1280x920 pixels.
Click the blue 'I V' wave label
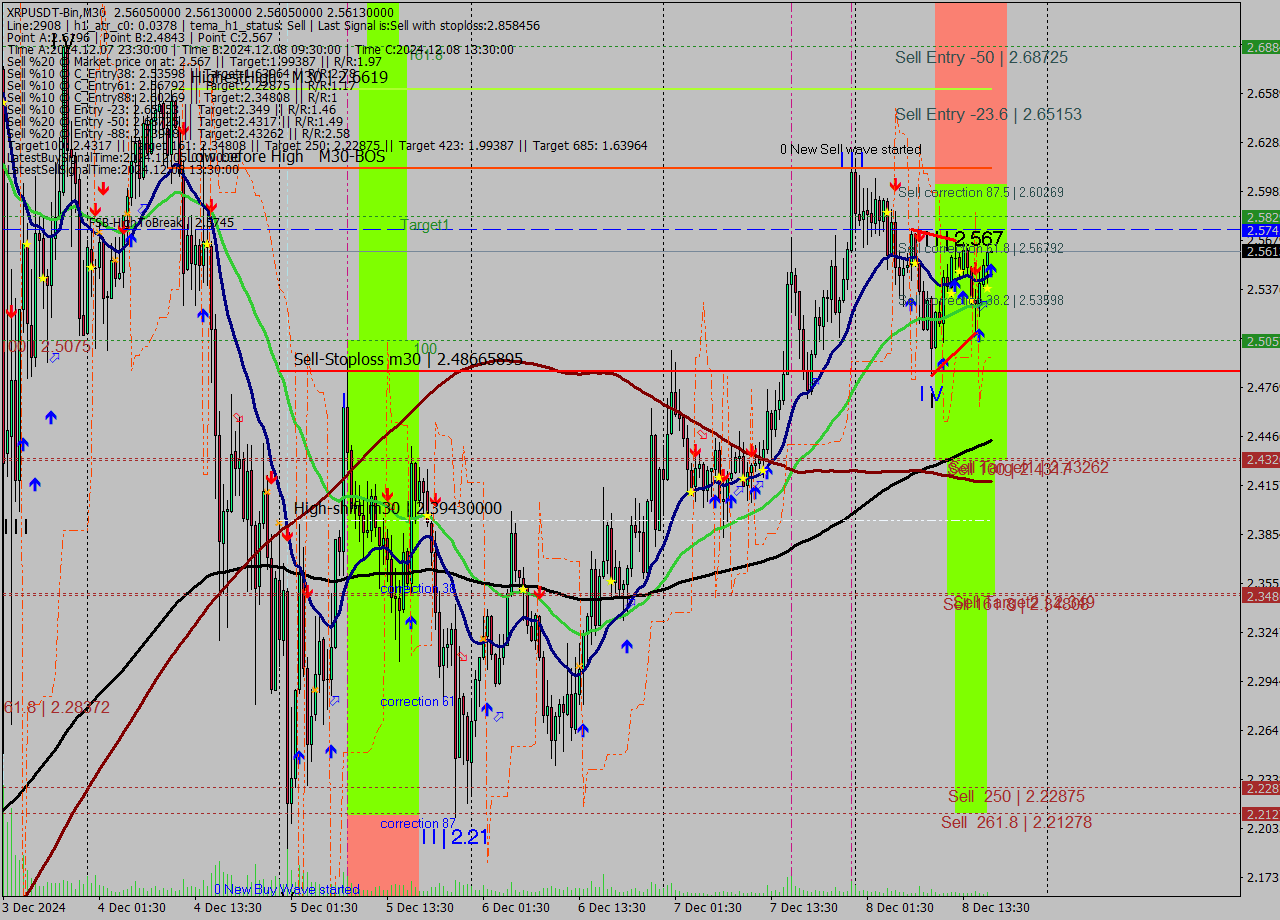[x=931, y=394]
